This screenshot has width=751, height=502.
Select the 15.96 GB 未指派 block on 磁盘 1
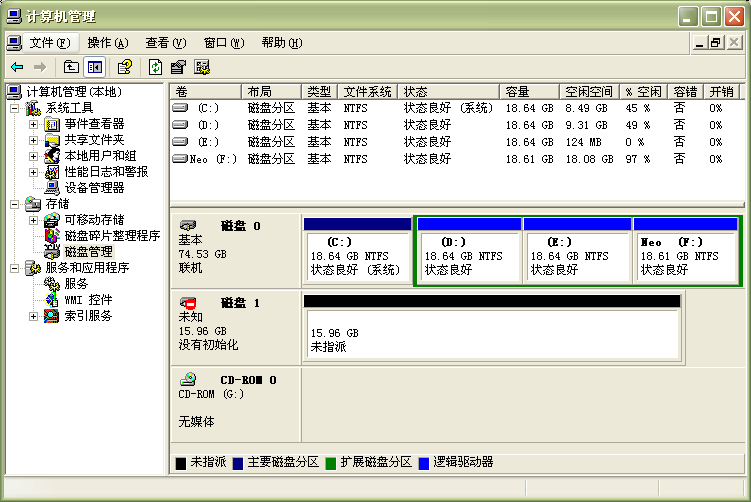point(492,328)
